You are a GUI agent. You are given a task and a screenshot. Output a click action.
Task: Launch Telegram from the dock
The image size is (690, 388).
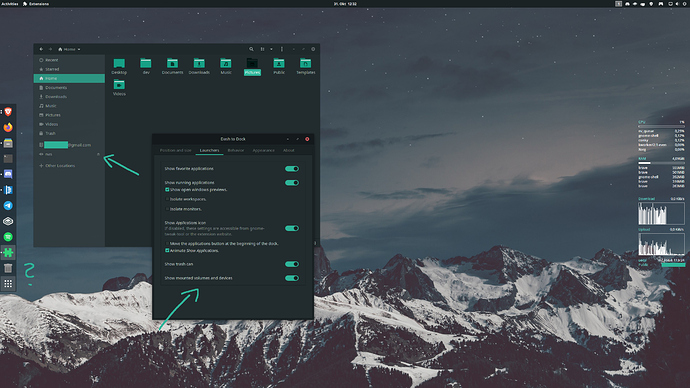pos(8,205)
